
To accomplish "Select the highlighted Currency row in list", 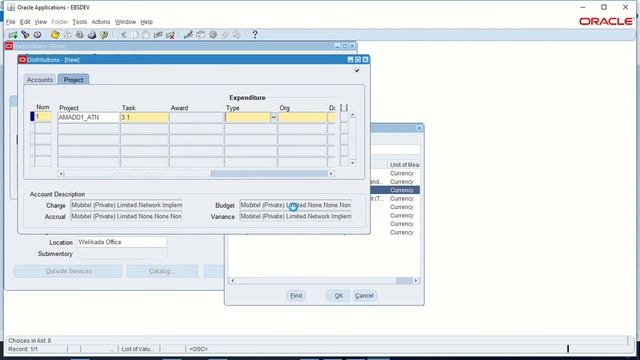I will pyautogui.click(x=395, y=190).
